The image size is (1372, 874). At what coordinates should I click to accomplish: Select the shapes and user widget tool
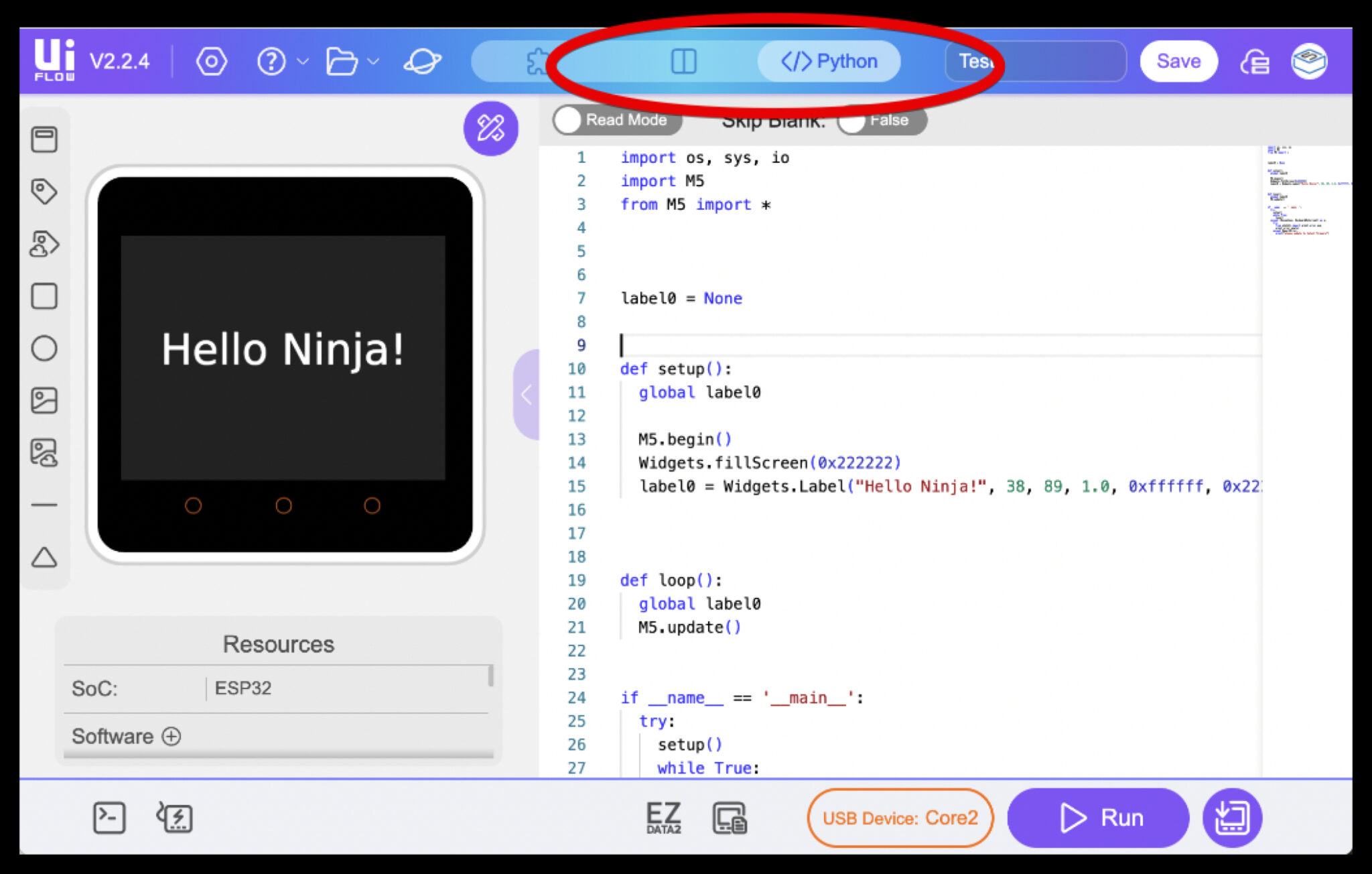pyautogui.click(x=44, y=243)
